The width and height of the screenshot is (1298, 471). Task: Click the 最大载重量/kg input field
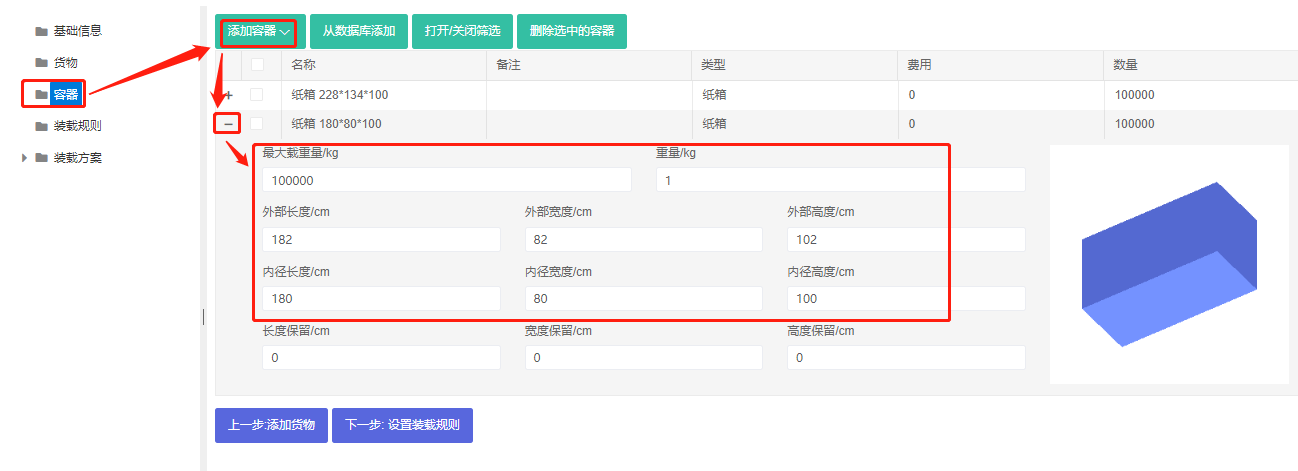click(447, 180)
